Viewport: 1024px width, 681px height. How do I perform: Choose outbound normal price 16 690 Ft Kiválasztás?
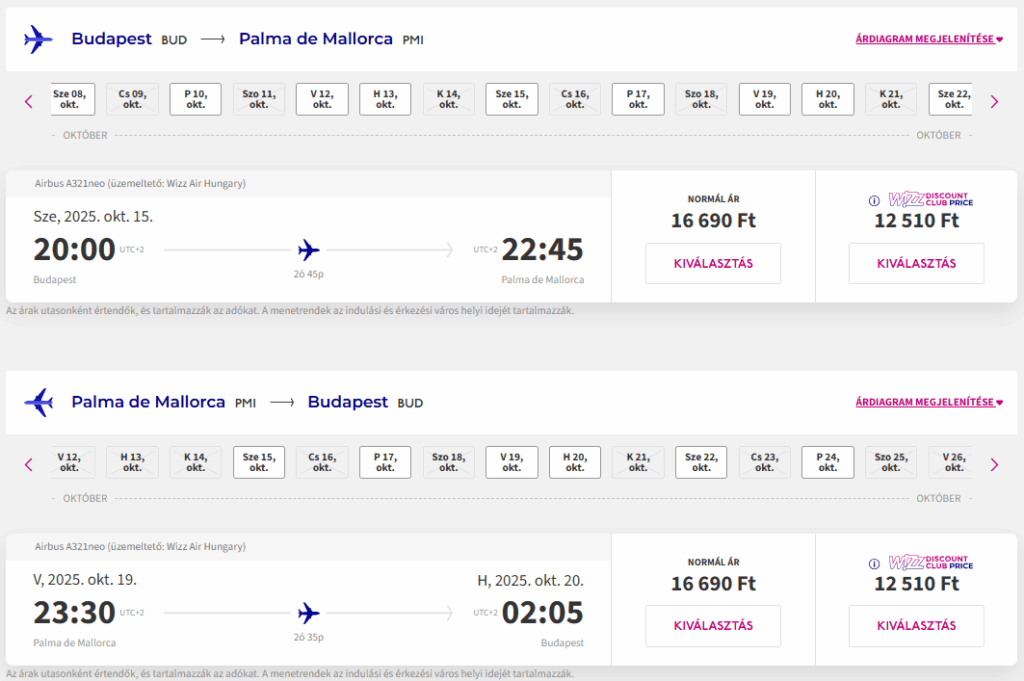pos(713,263)
